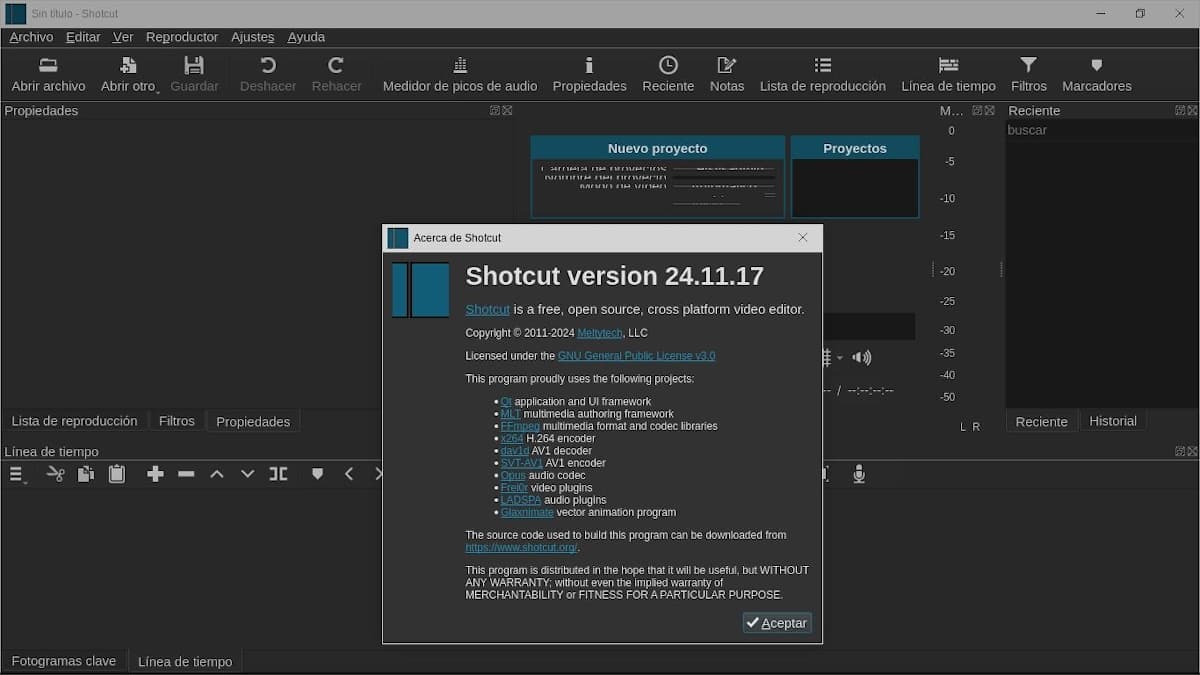Open the Qt project link
This screenshot has width=1200, height=675.
[506, 401]
